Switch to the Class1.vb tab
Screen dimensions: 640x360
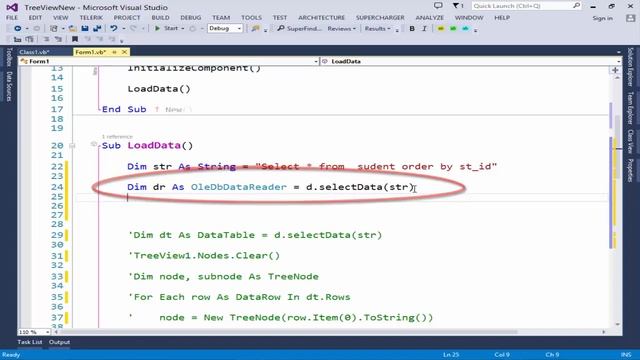pos(34,52)
